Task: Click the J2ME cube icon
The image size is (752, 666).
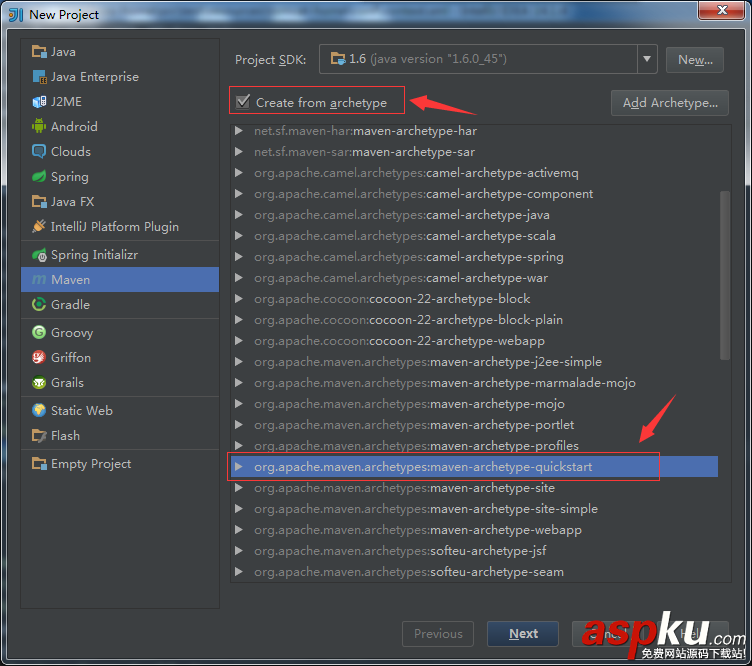Action: coord(39,102)
